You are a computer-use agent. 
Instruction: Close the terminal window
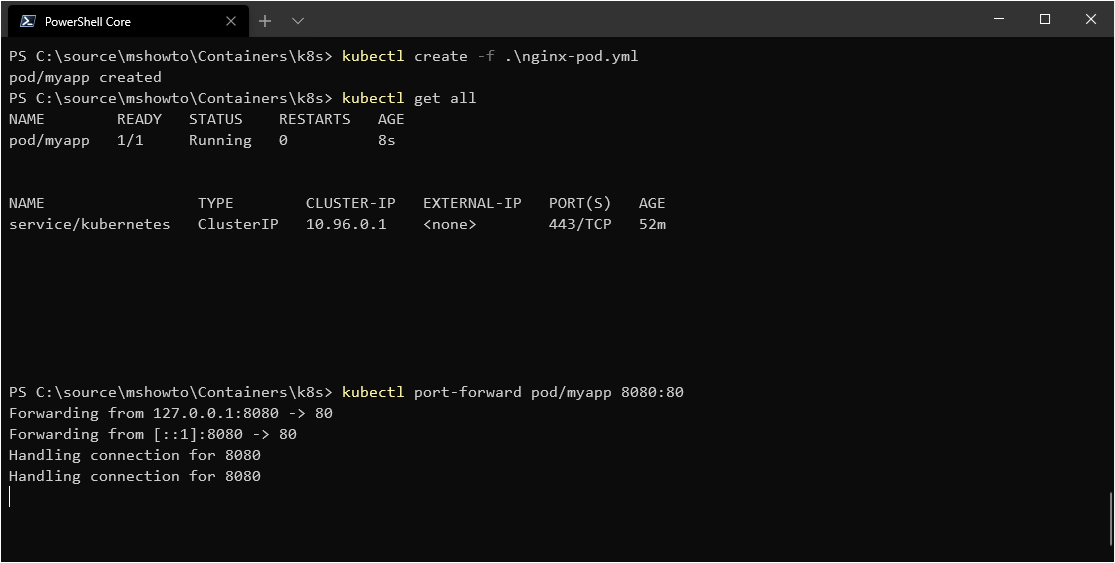click(1091, 19)
